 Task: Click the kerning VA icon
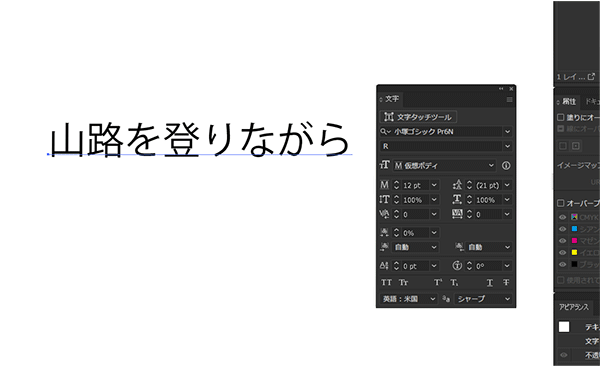[x=384, y=214]
